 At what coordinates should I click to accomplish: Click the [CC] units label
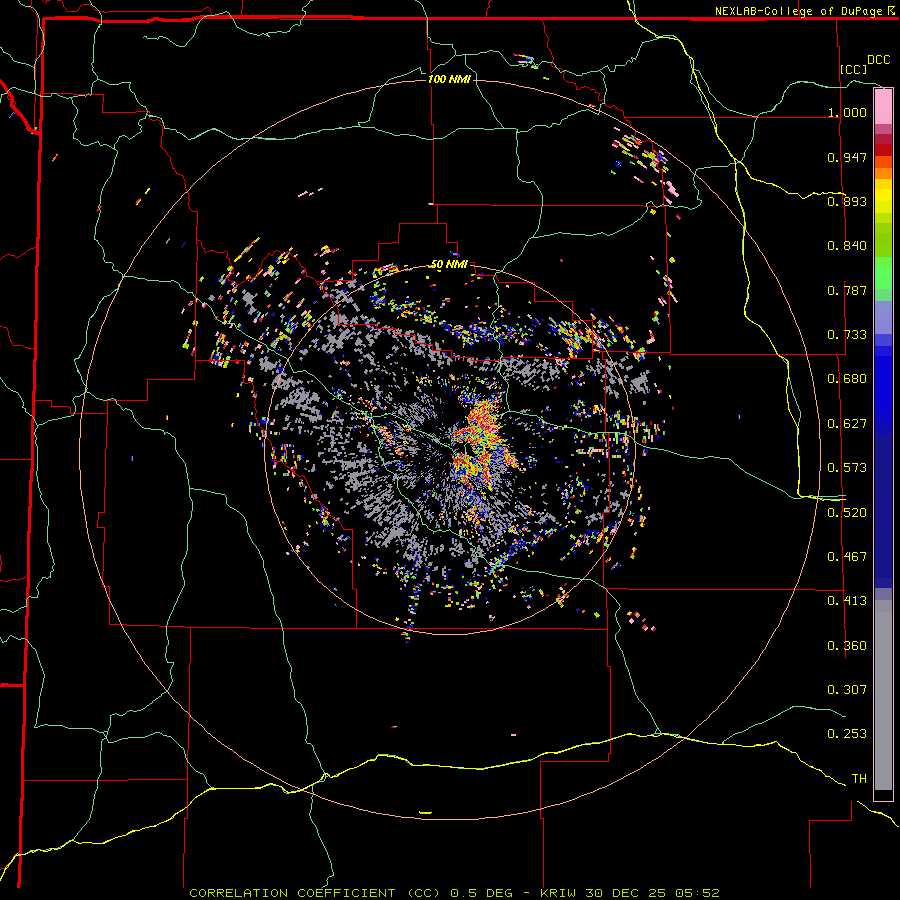(x=853, y=69)
